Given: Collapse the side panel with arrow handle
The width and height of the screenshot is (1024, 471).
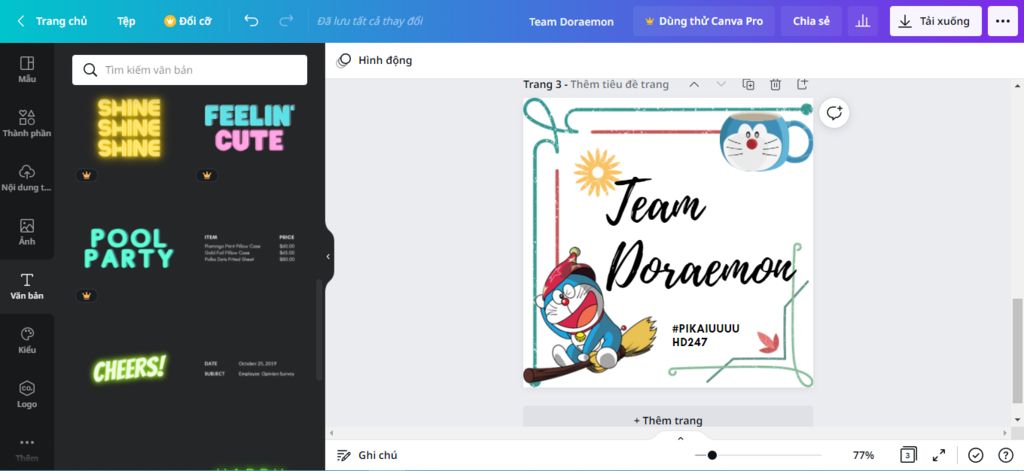Looking at the screenshot, I should pos(328,257).
